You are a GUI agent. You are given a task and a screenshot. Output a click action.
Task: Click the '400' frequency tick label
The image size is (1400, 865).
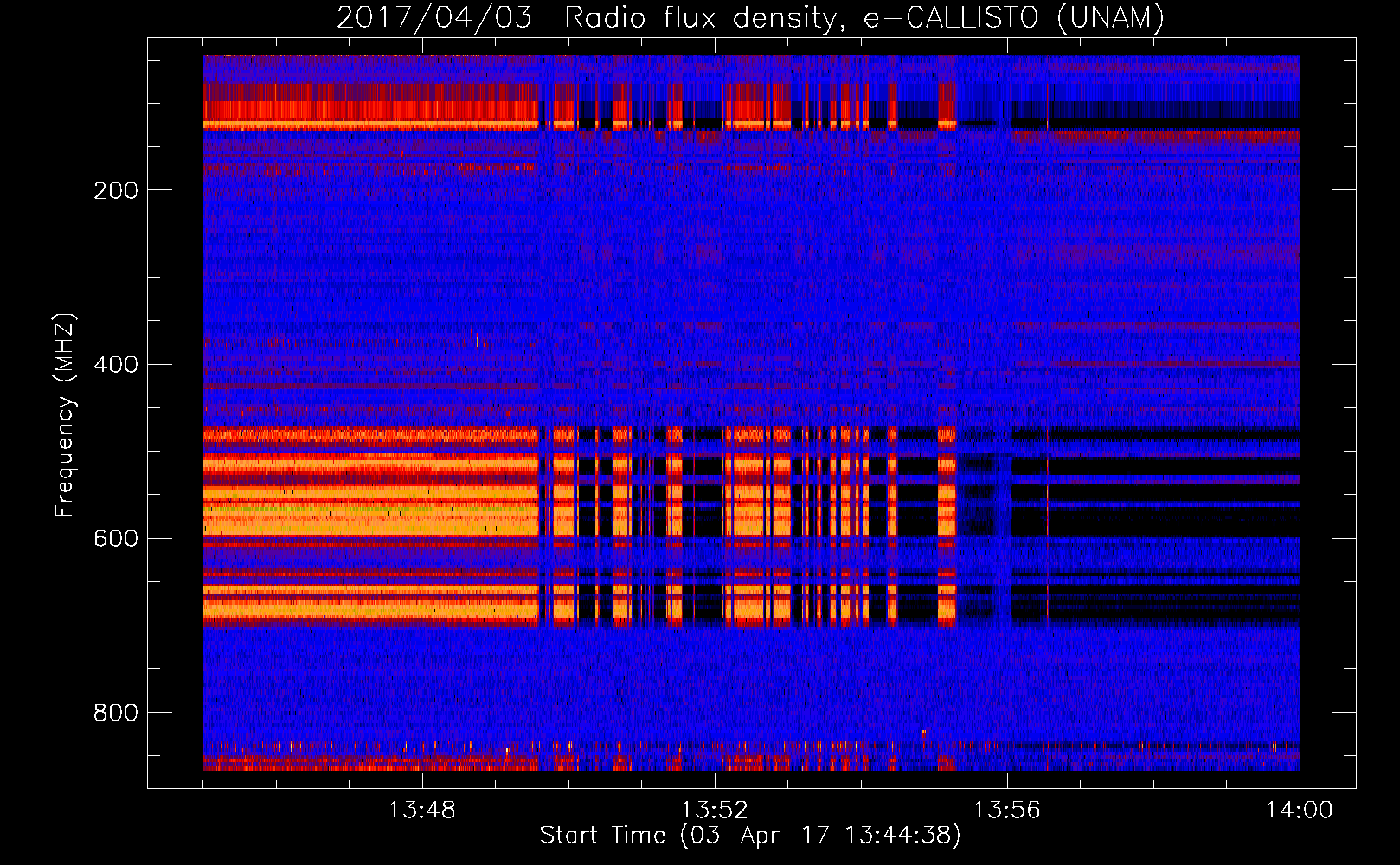[x=116, y=364]
